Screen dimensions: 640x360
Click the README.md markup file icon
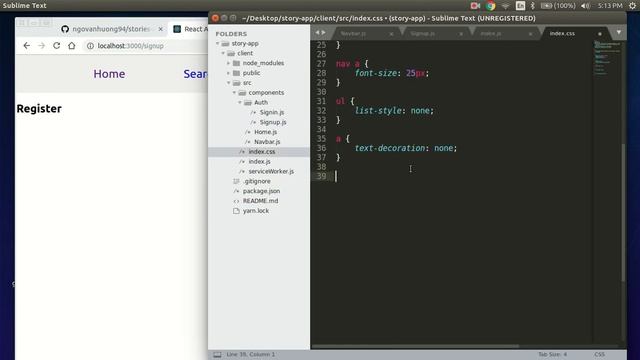[x=236, y=201]
